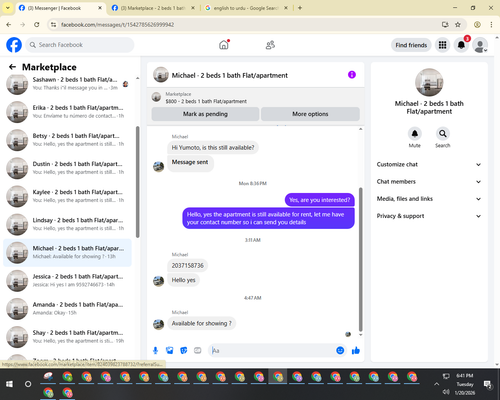Navigate back in browser
Image resolution: width=500 pixels, height=400 pixels.
point(9,24)
